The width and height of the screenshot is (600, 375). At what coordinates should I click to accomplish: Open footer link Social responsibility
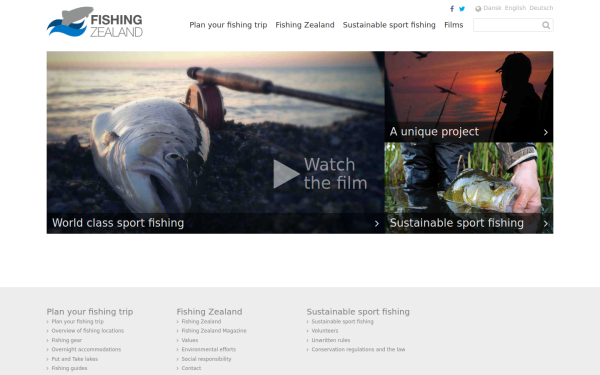coord(206,359)
